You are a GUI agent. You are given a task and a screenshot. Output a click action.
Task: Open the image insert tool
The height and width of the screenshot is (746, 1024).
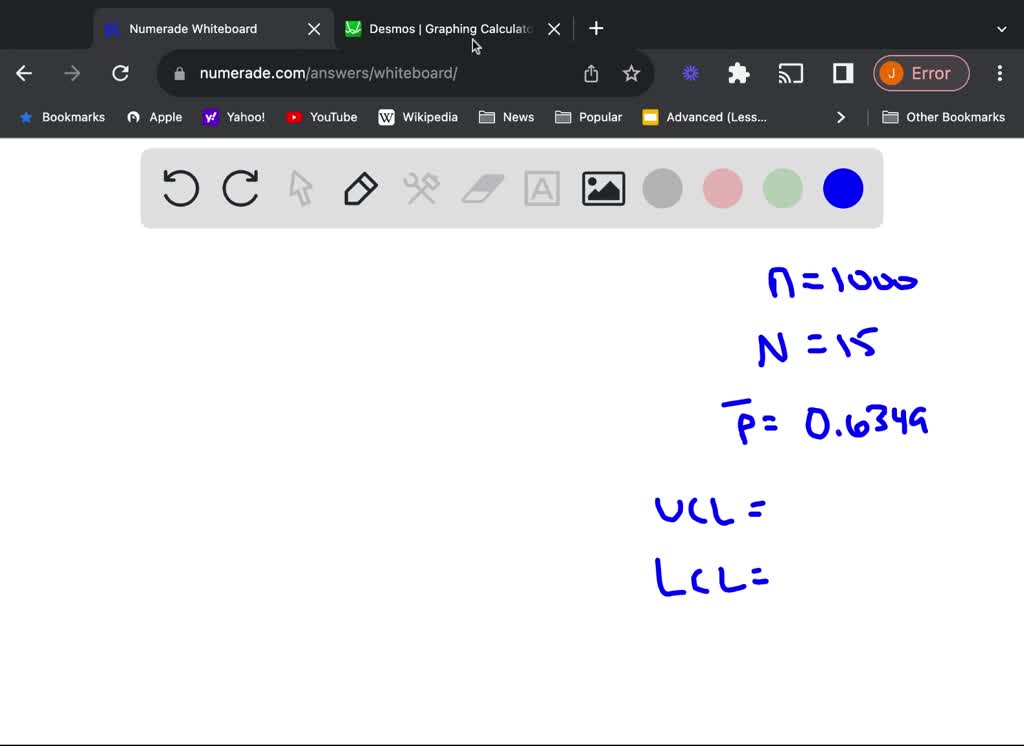pos(602,188)
